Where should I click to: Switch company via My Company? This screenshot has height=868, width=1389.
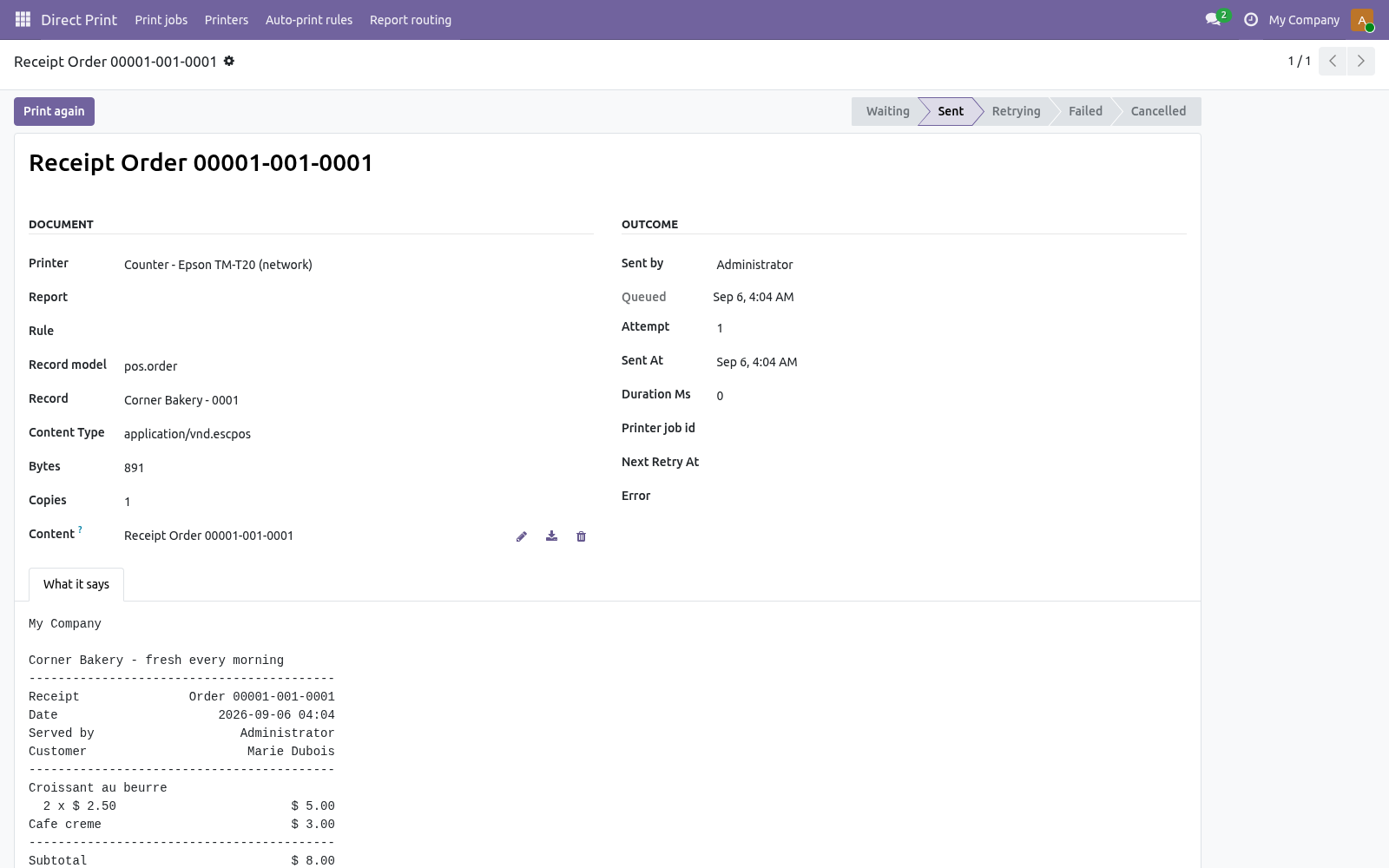pyautogui.click(x=1304, y=20)
